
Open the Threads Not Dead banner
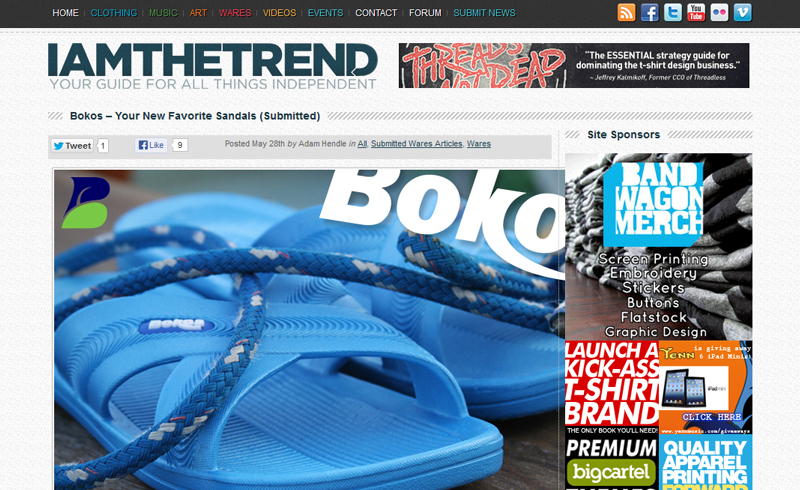574,65
